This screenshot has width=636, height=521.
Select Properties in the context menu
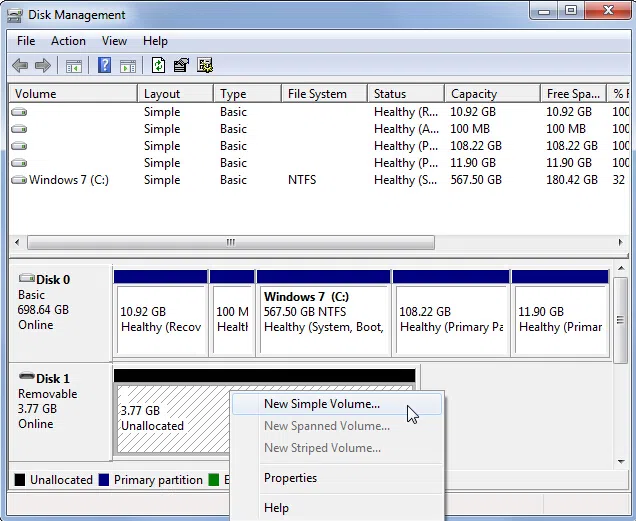pyautogui.click(x=290, y=478)
